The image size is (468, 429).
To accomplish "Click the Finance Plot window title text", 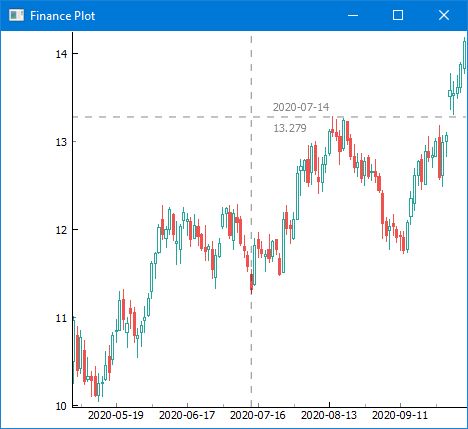I will click(62, 16).
